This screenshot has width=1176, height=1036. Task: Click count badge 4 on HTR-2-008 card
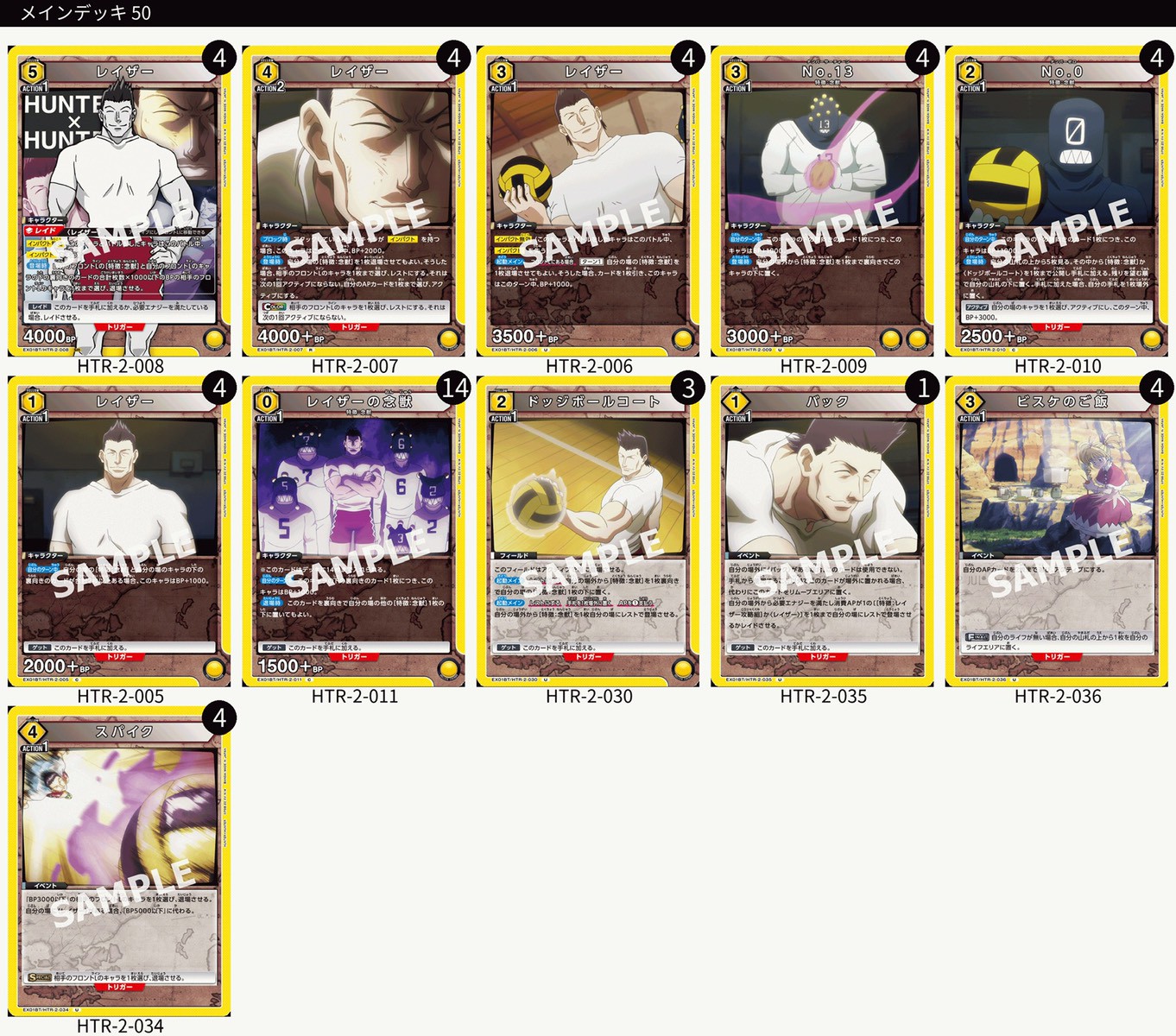pos(219,58)
